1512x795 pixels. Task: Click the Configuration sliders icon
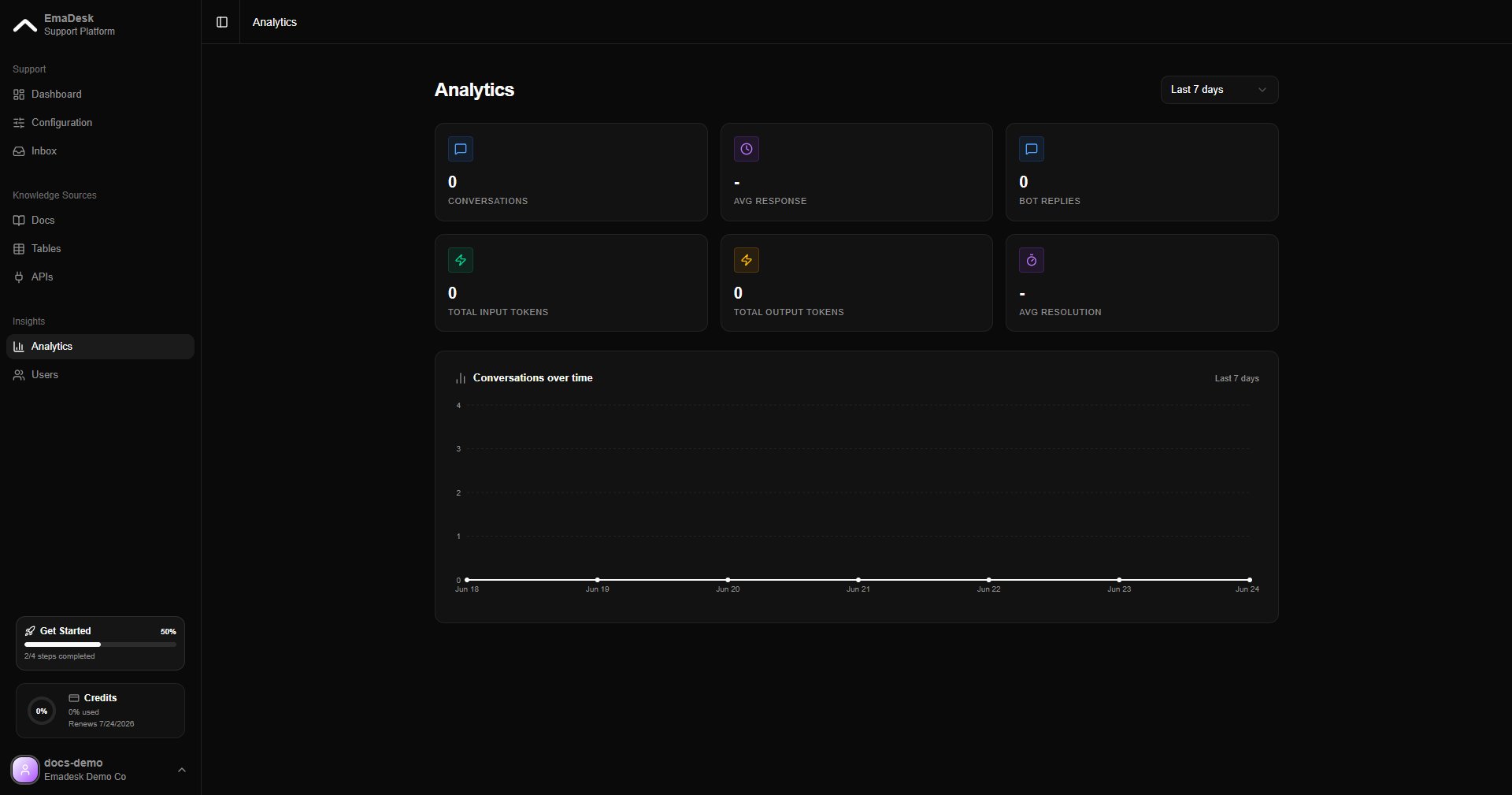tap(19, 123)
